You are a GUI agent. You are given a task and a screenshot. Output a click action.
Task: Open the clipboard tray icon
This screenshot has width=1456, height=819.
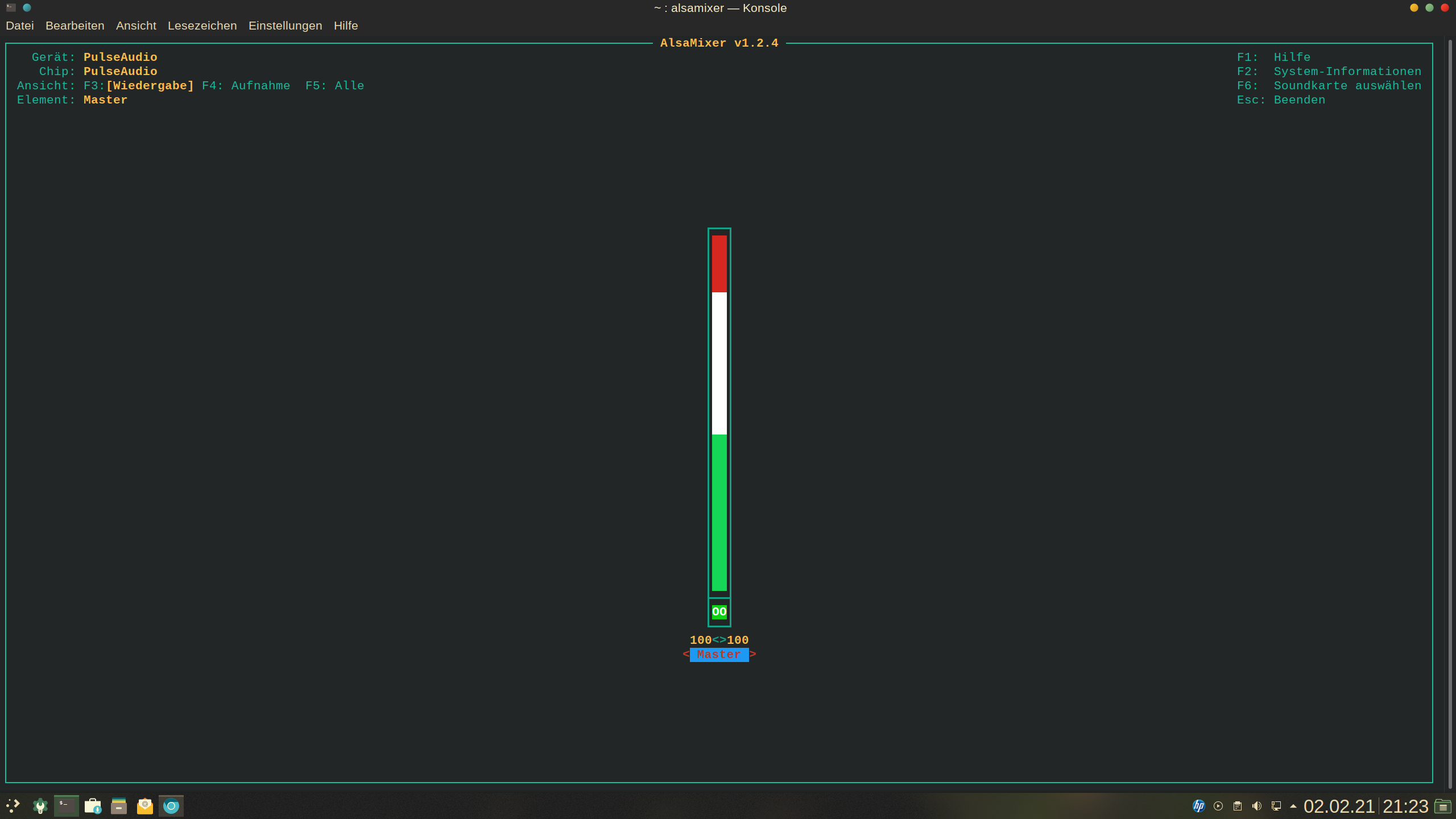(1238, 806)
